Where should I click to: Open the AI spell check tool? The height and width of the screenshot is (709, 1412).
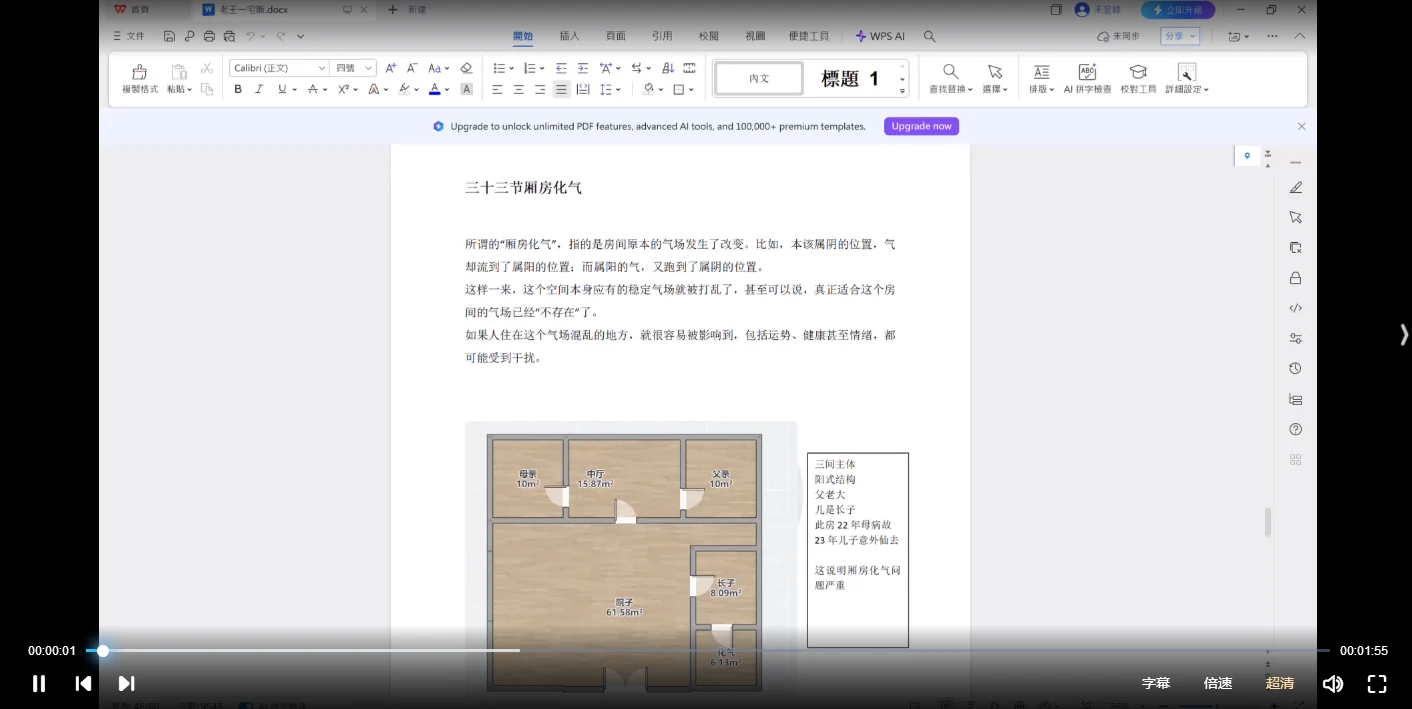(x=1086, y=79)
